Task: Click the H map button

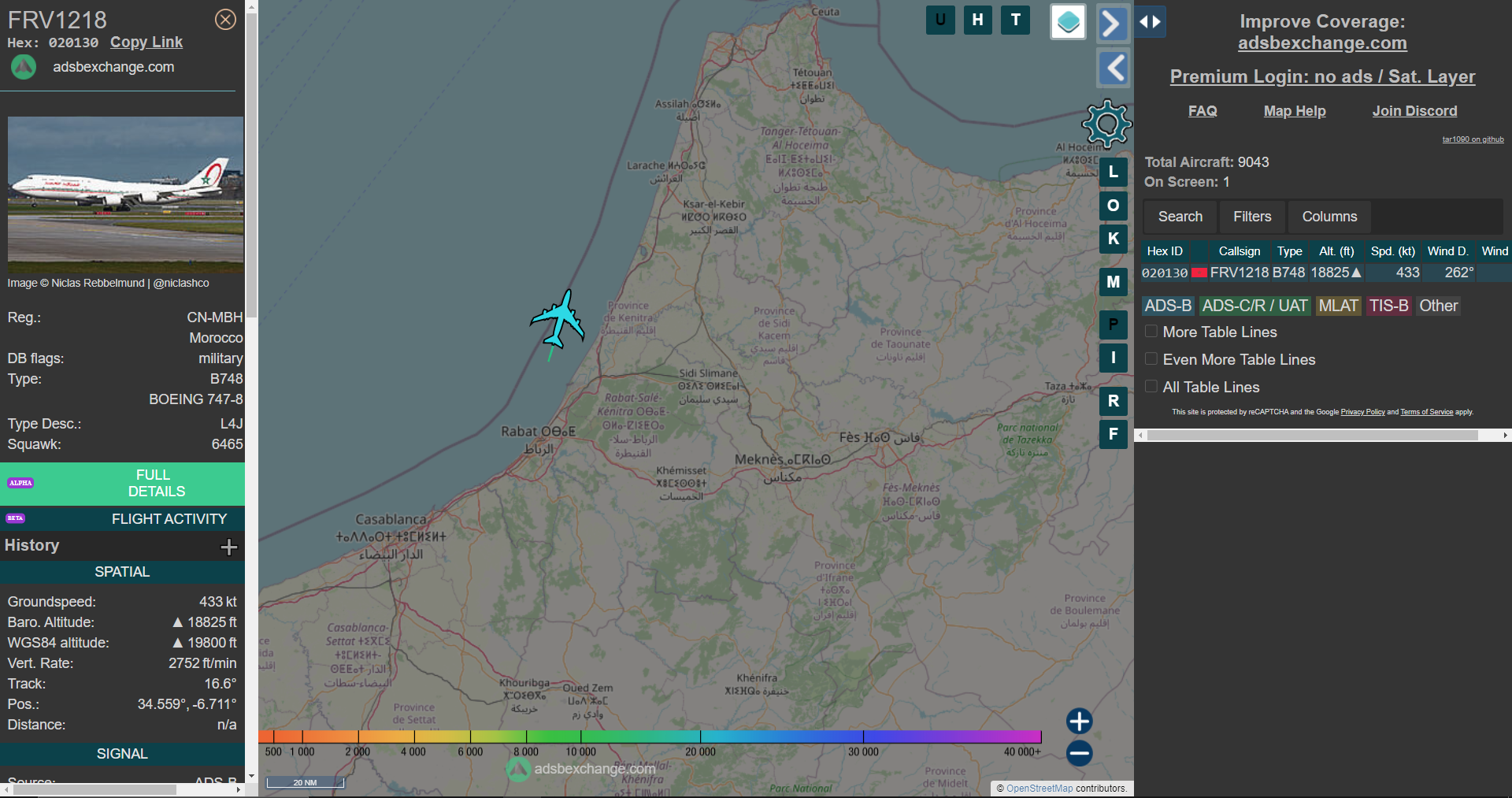Action: [977, 20]
